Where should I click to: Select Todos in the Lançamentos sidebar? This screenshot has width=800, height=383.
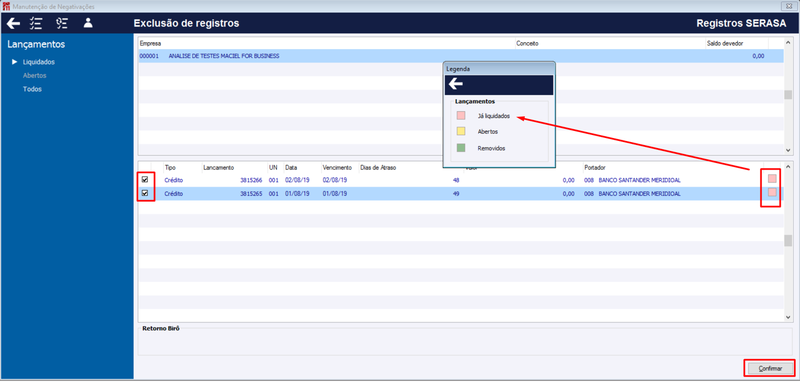pyautogui.click(x=32, y=89)
